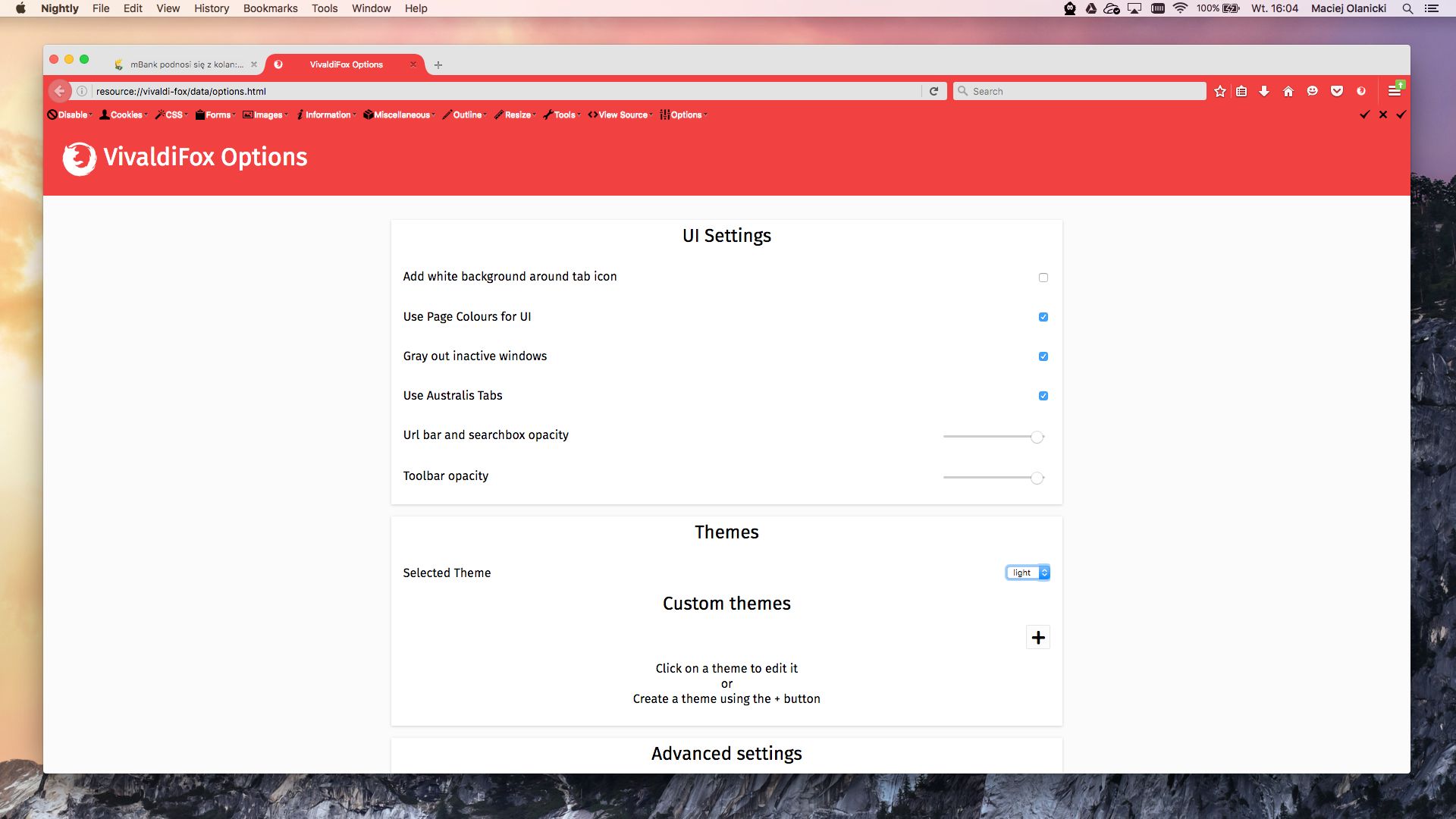This screenshot has height=819, width=1456.
Task: Open the Pocket icon in toolbar
Action: pyautogui.click(x=1337, y=91)
